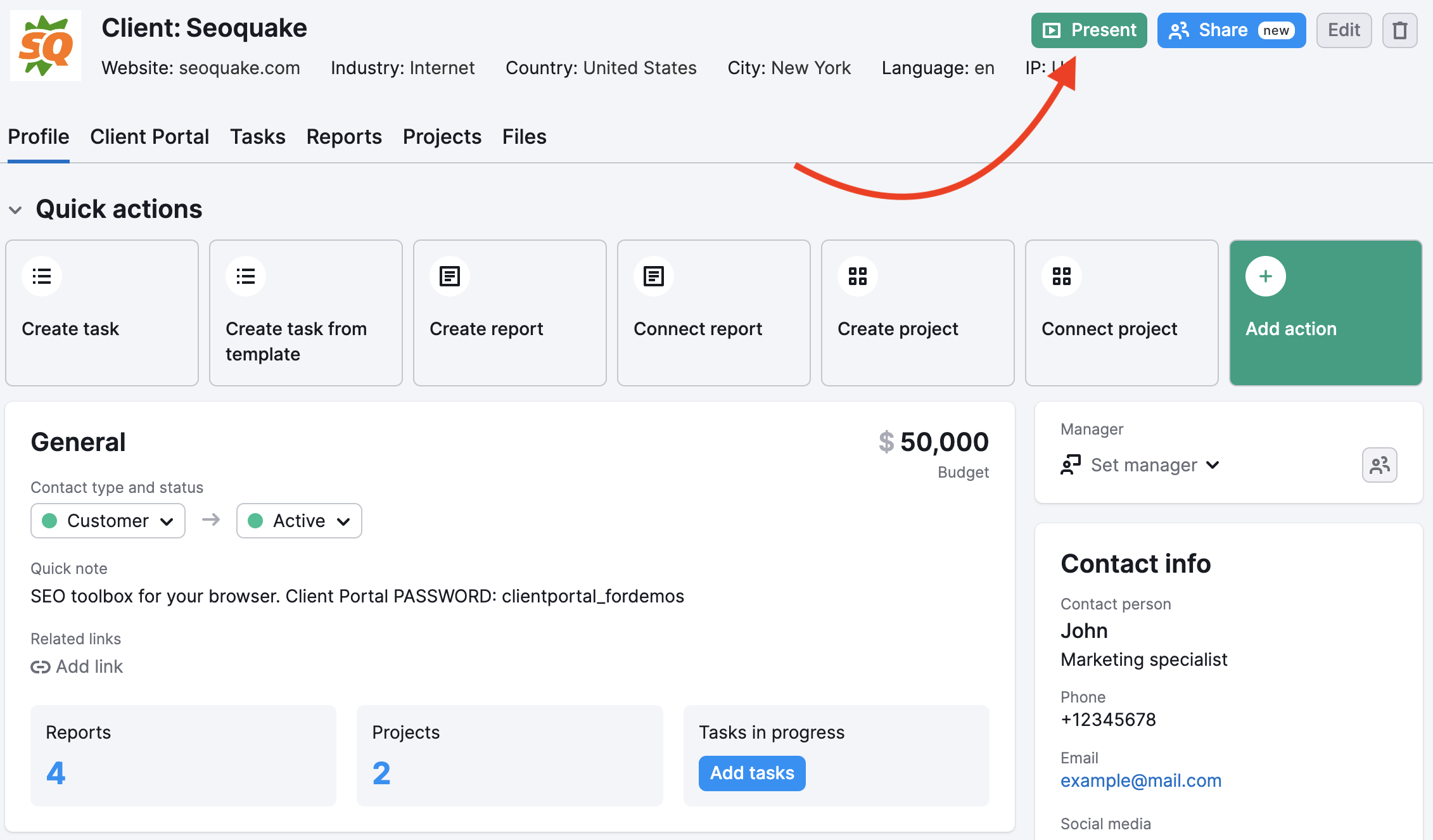1433x840 pixels.
Task: Click the Country: United States text
Action: click(x=601, y=68)
